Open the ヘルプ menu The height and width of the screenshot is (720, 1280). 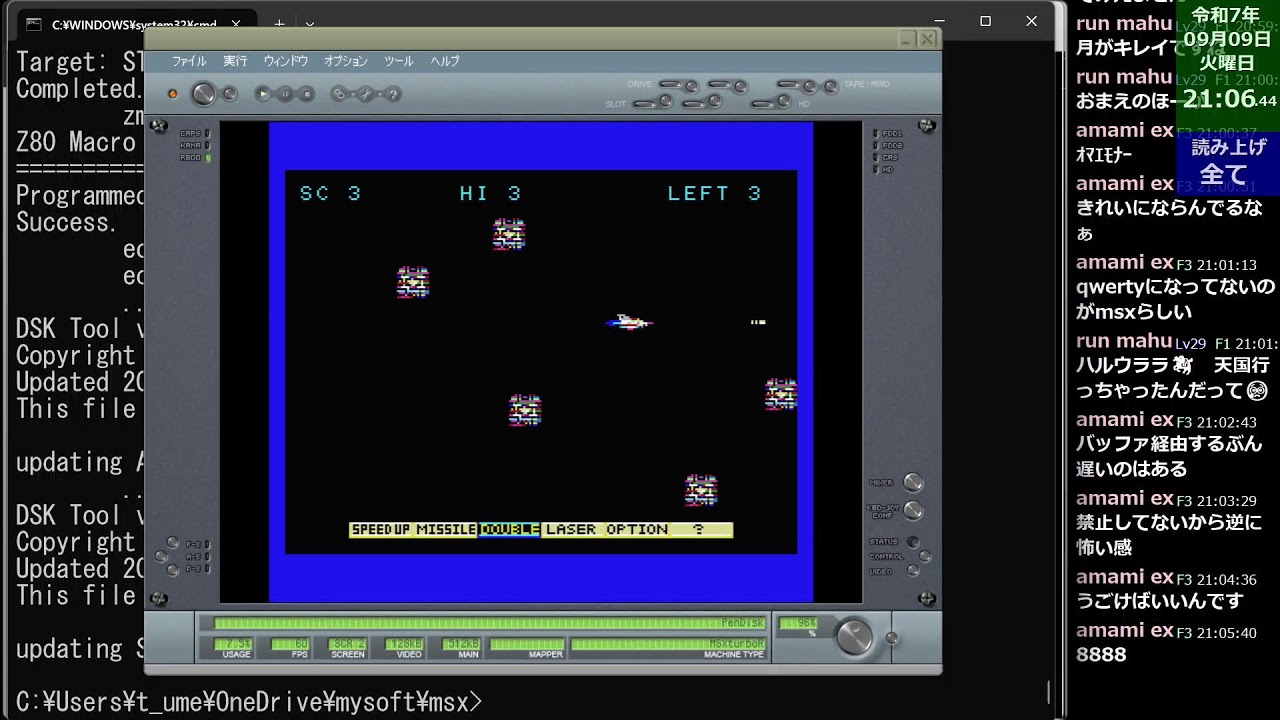pos(445,61)
